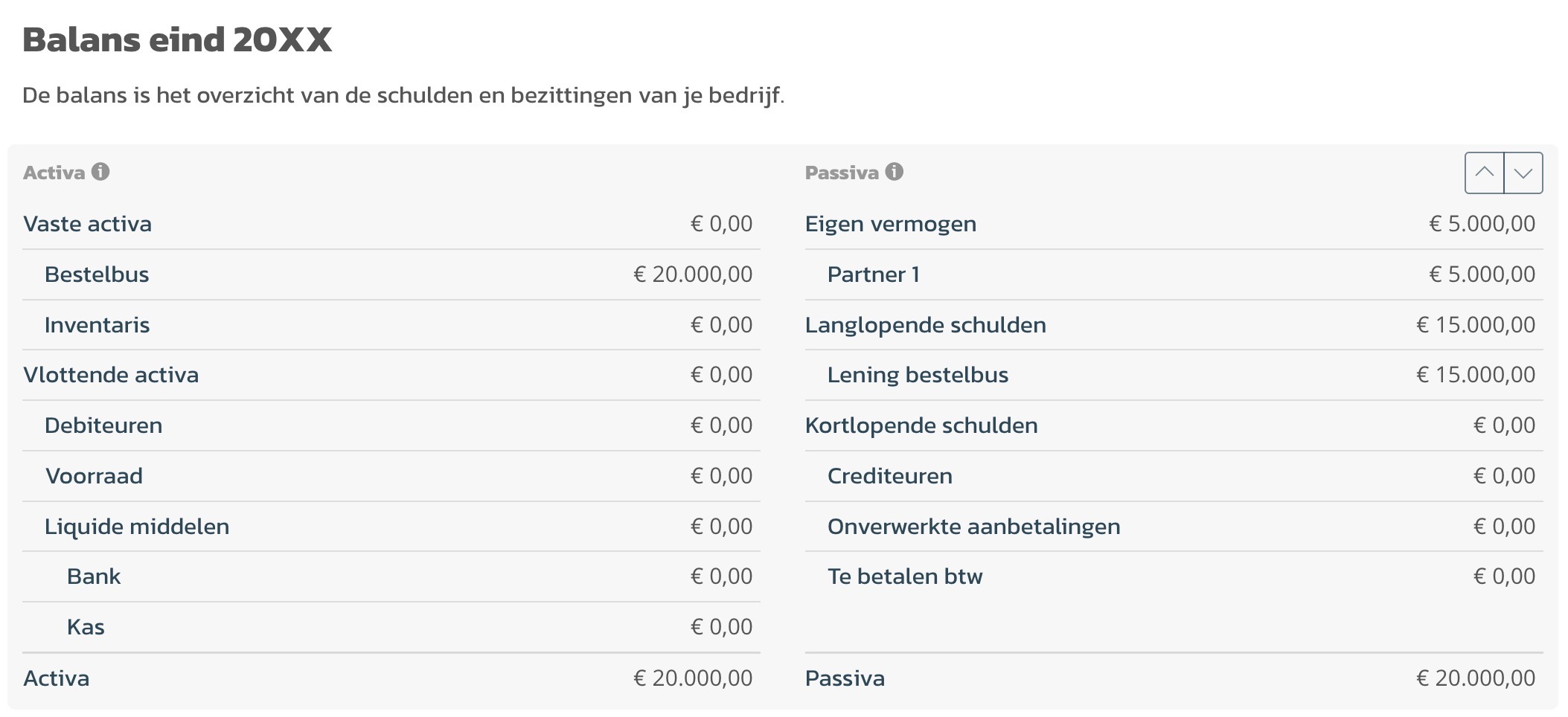Open the Lening bestelbus row
The width and height of the screenshot is (1568, 717).
pos(1174,375)
